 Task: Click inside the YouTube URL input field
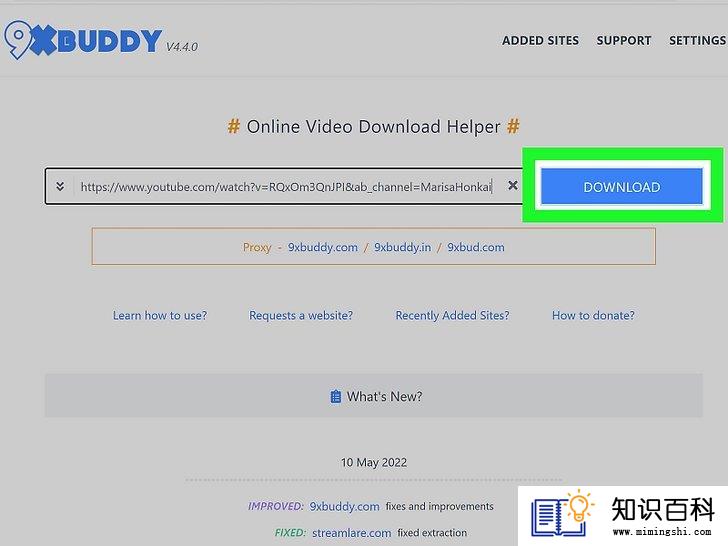tap(286, 187)
